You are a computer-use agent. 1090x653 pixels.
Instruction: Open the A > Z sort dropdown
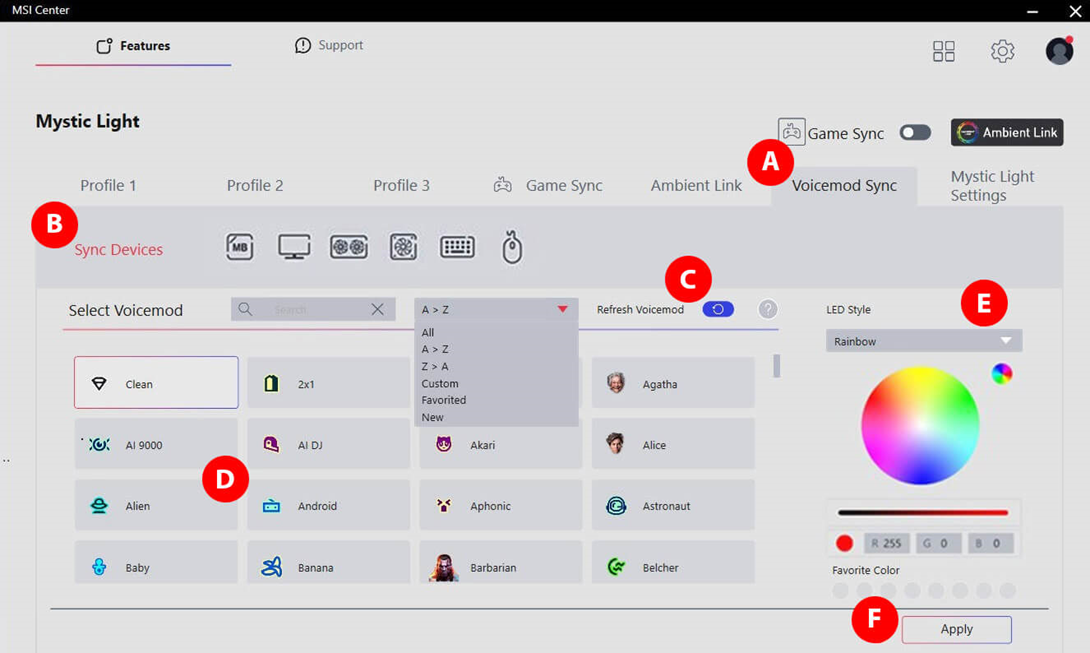(496, 309)
